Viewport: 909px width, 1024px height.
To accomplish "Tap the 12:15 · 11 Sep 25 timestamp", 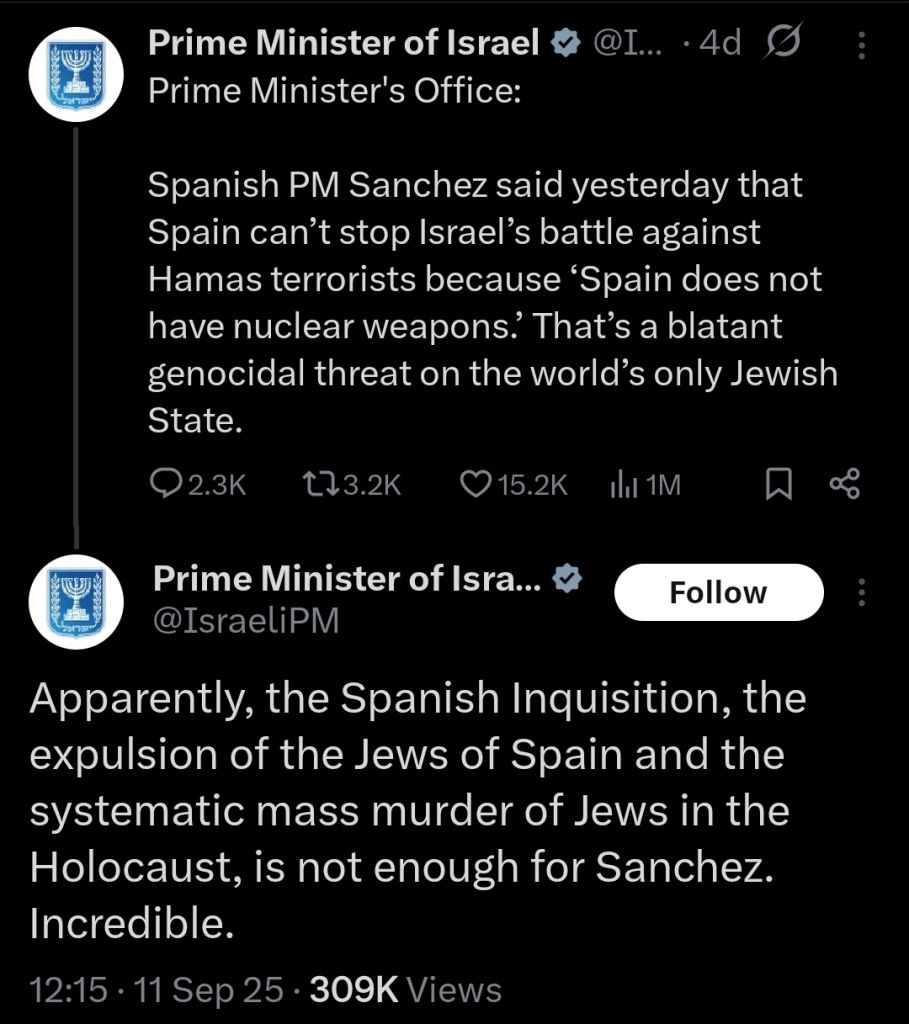I will pyautogui.click(x=157, y=990).
